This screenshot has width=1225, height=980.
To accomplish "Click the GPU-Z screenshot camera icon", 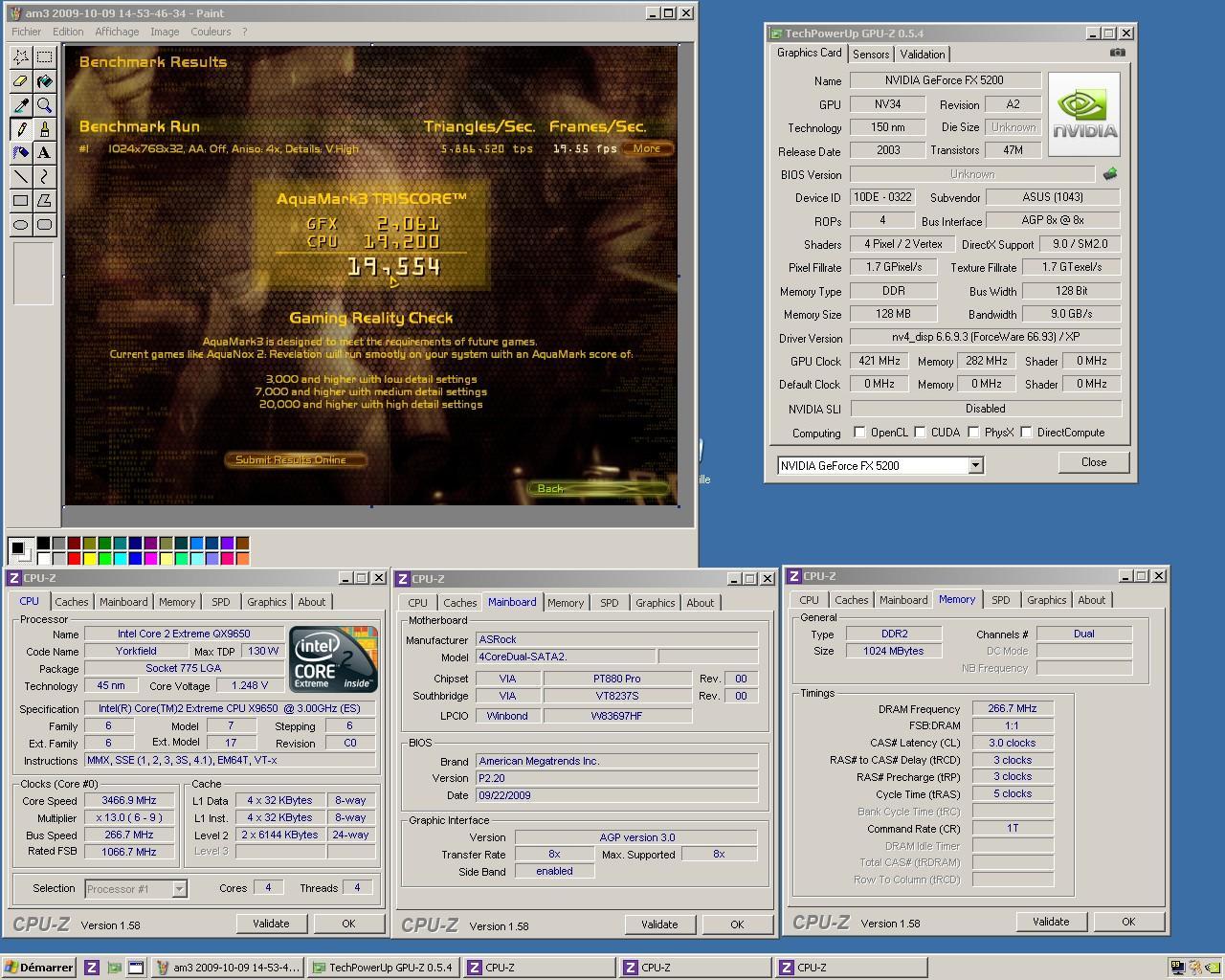I will 1117,53.
